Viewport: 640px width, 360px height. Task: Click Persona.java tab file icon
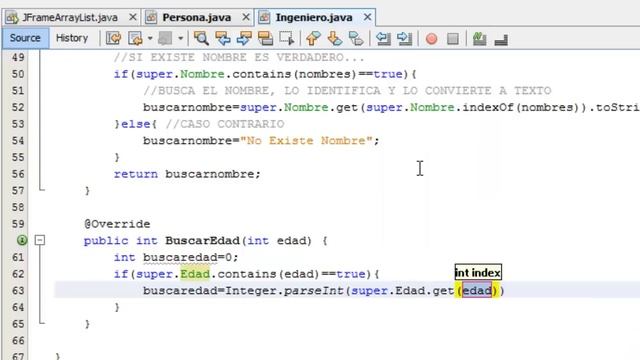pos(151,18)
